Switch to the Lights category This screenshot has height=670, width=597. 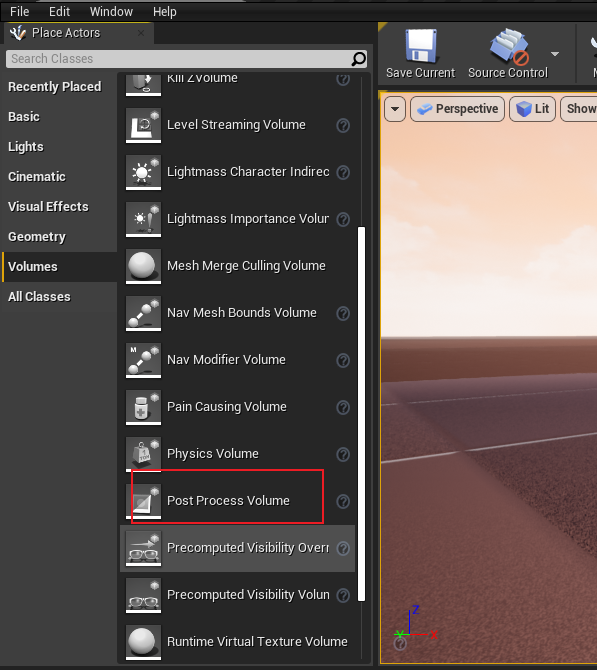pyautogui.click(x=26, y=147)
